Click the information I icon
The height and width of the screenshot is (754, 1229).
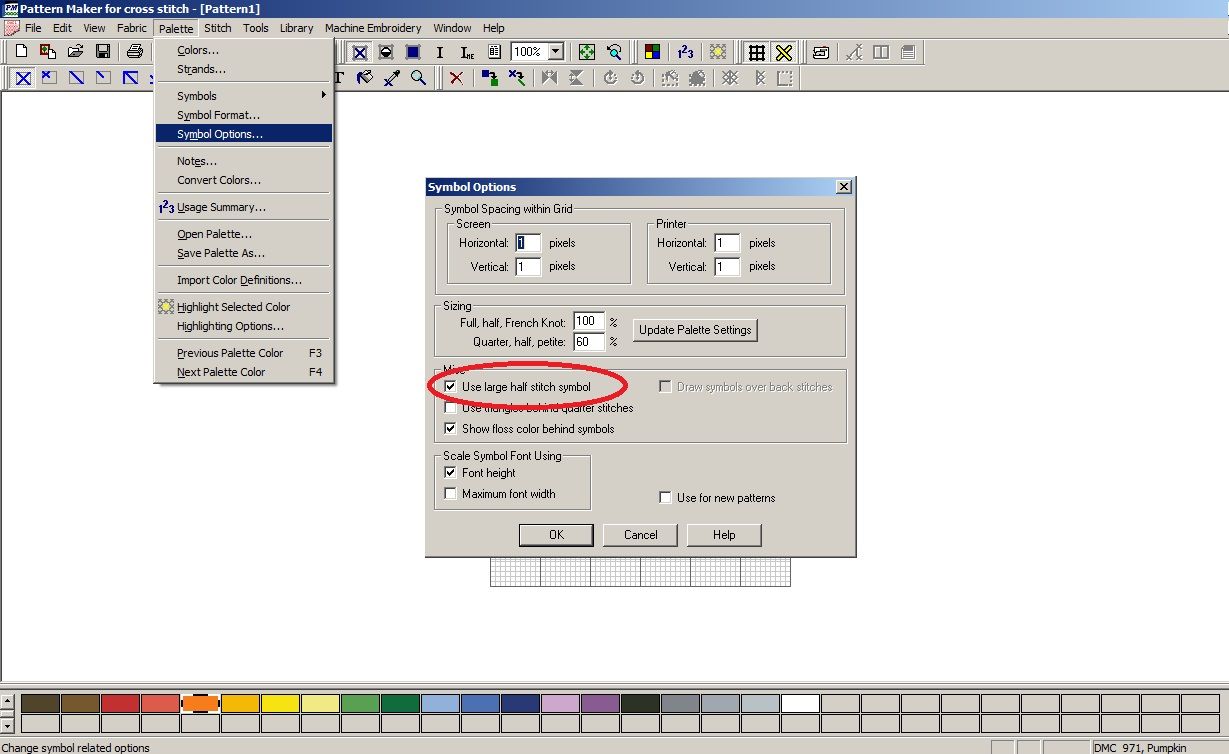(x=440, y=52)
